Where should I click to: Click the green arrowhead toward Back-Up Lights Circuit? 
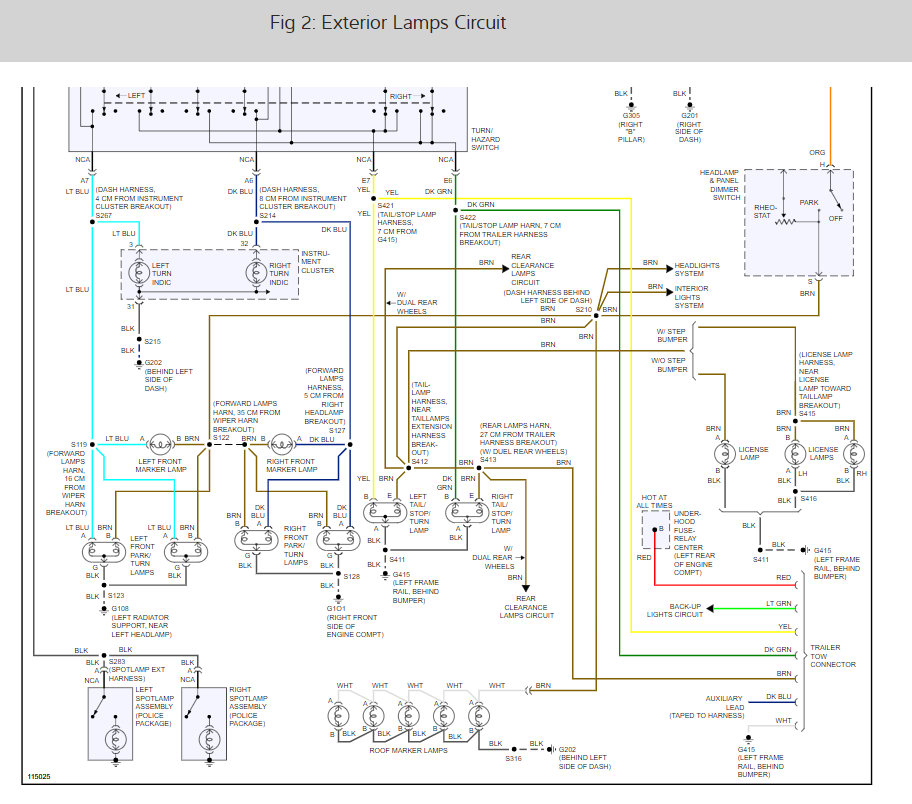coord(710,609)
